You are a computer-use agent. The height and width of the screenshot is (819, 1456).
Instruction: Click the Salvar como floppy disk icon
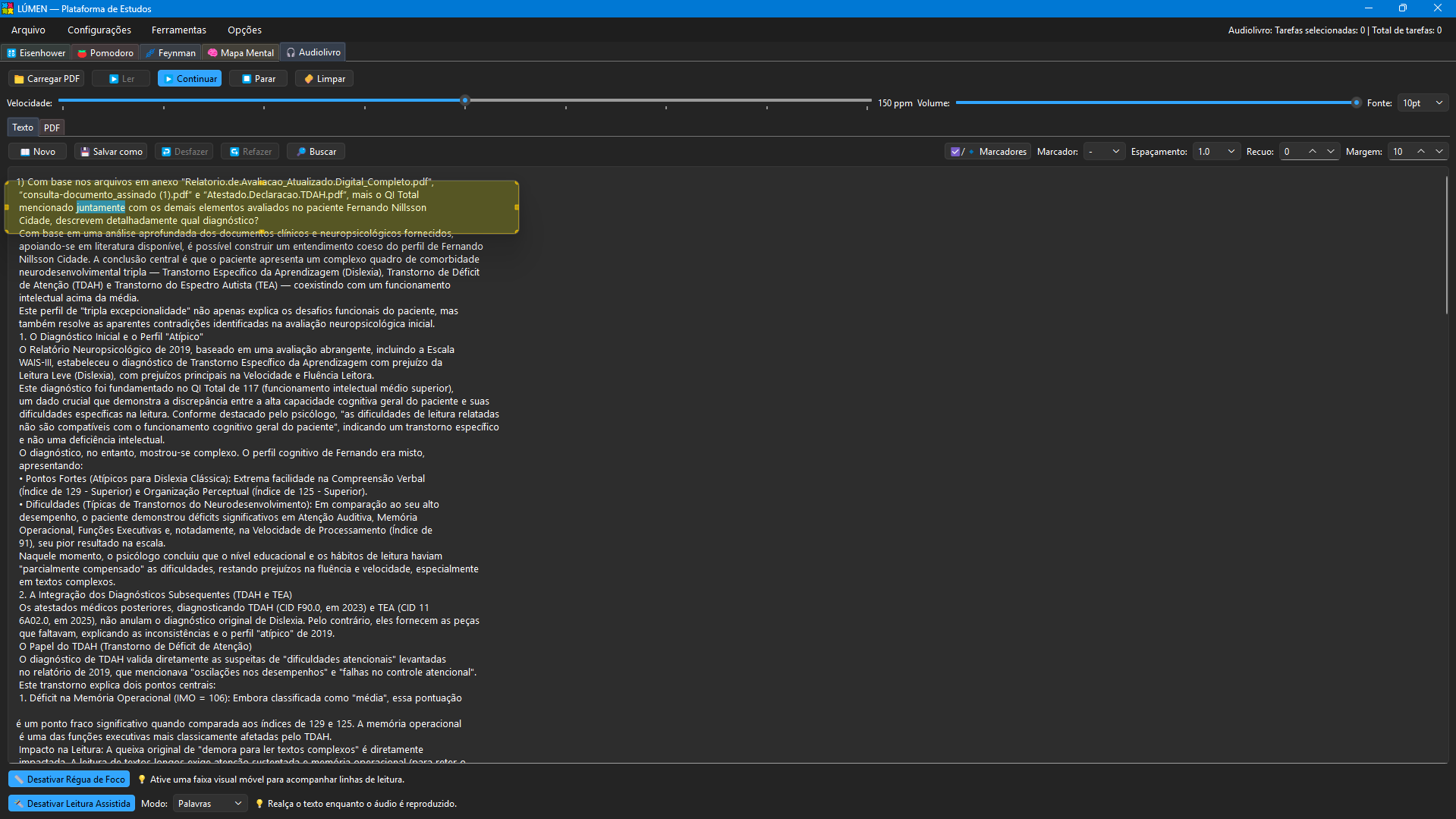pos(85,152)
